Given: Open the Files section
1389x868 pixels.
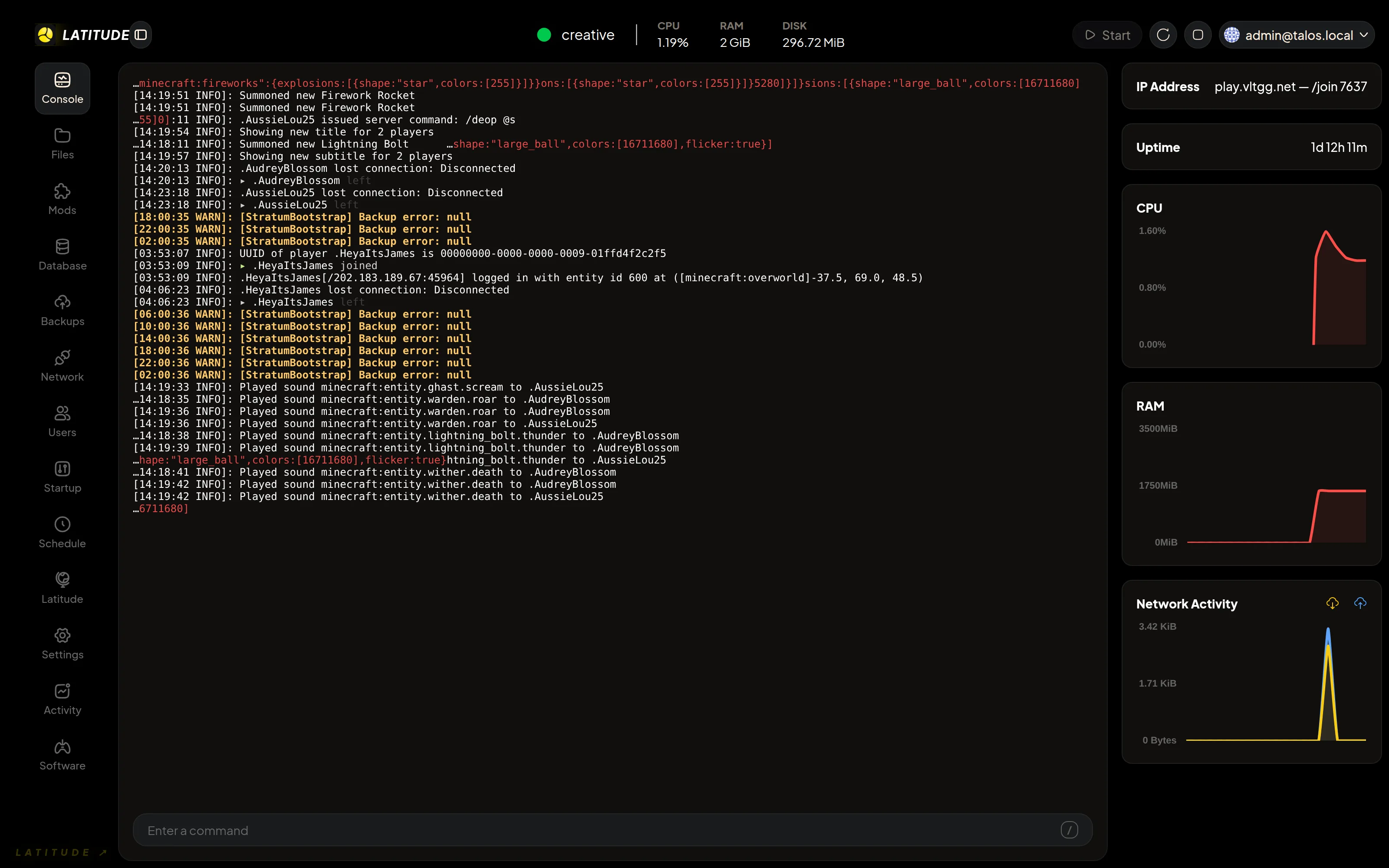Looking at the screenshot, I should (x=62, y=144).
